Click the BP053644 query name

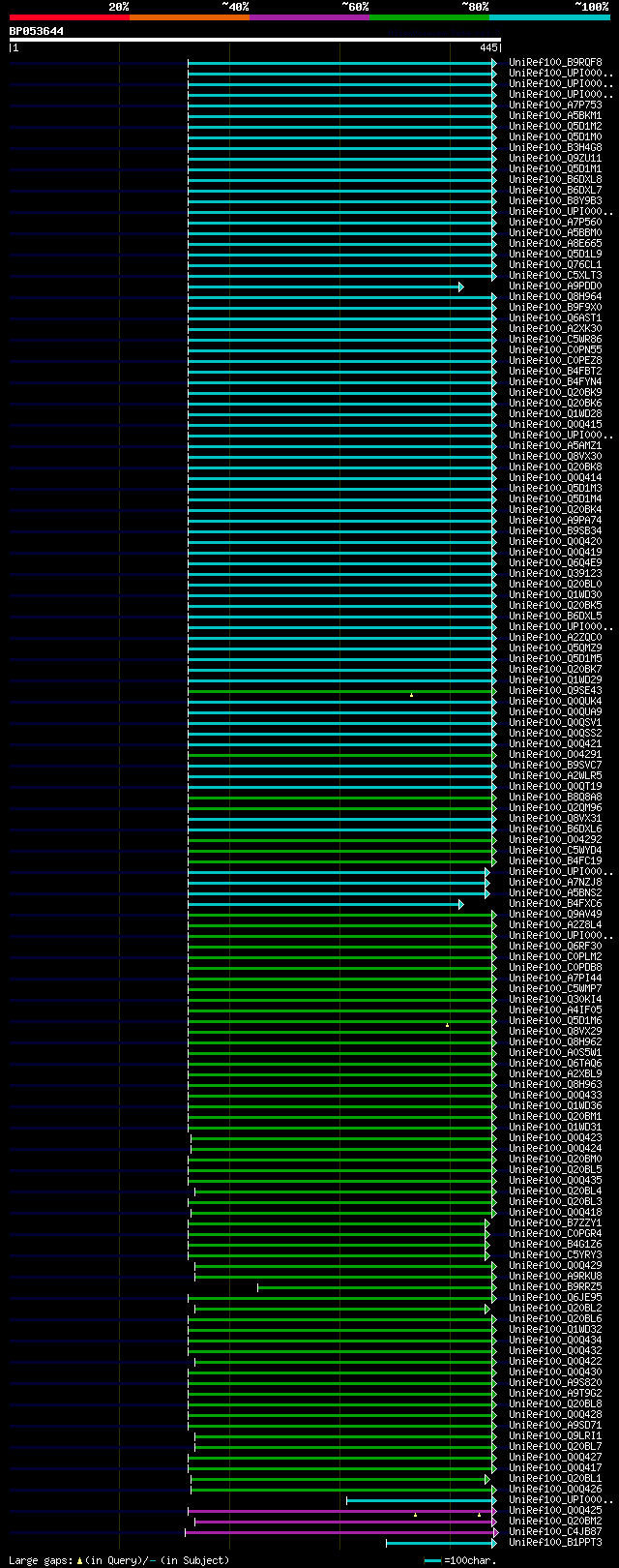click(37, 31)
